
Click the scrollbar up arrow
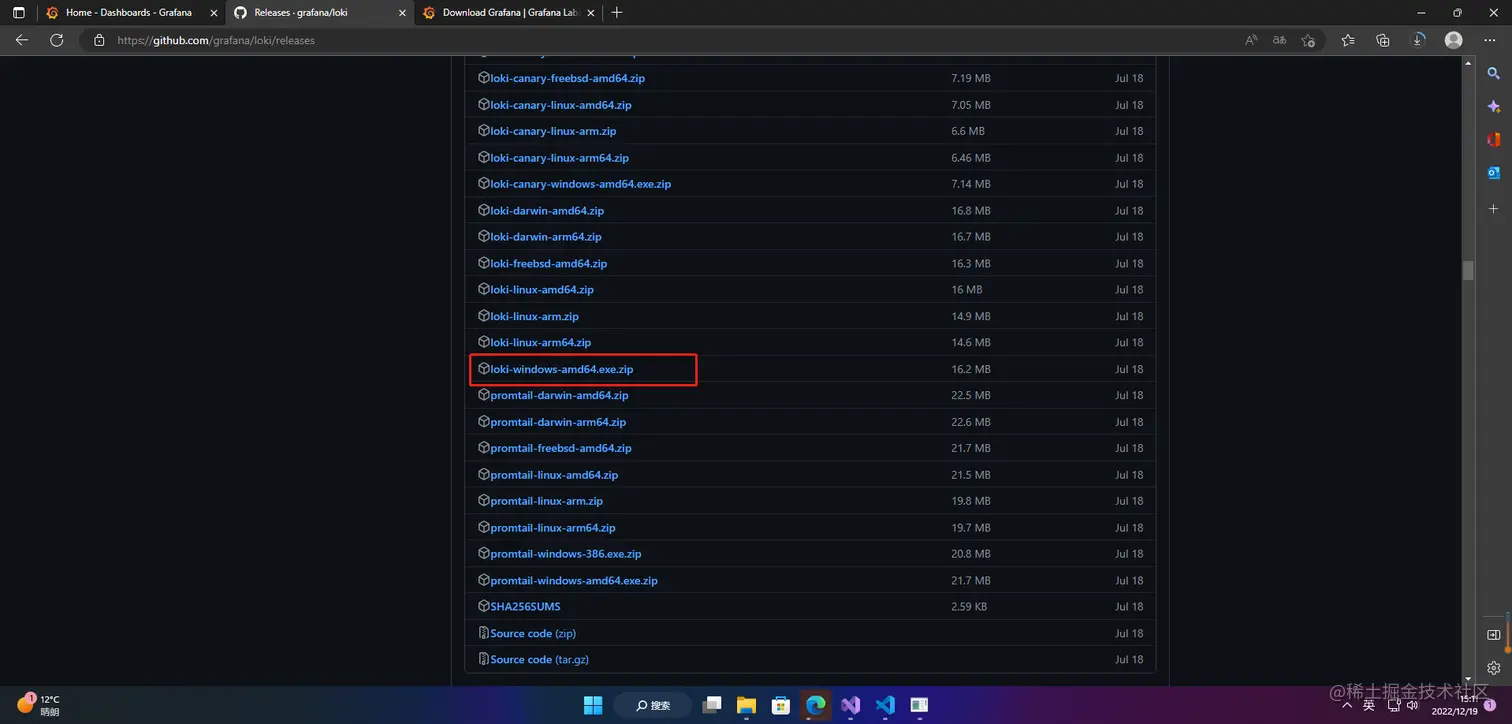click(1468, 63)
